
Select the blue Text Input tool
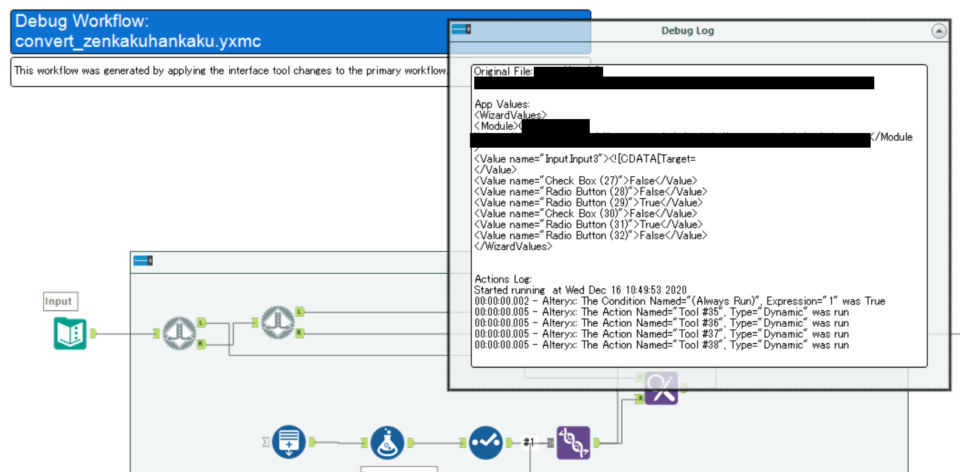[289, 442]
